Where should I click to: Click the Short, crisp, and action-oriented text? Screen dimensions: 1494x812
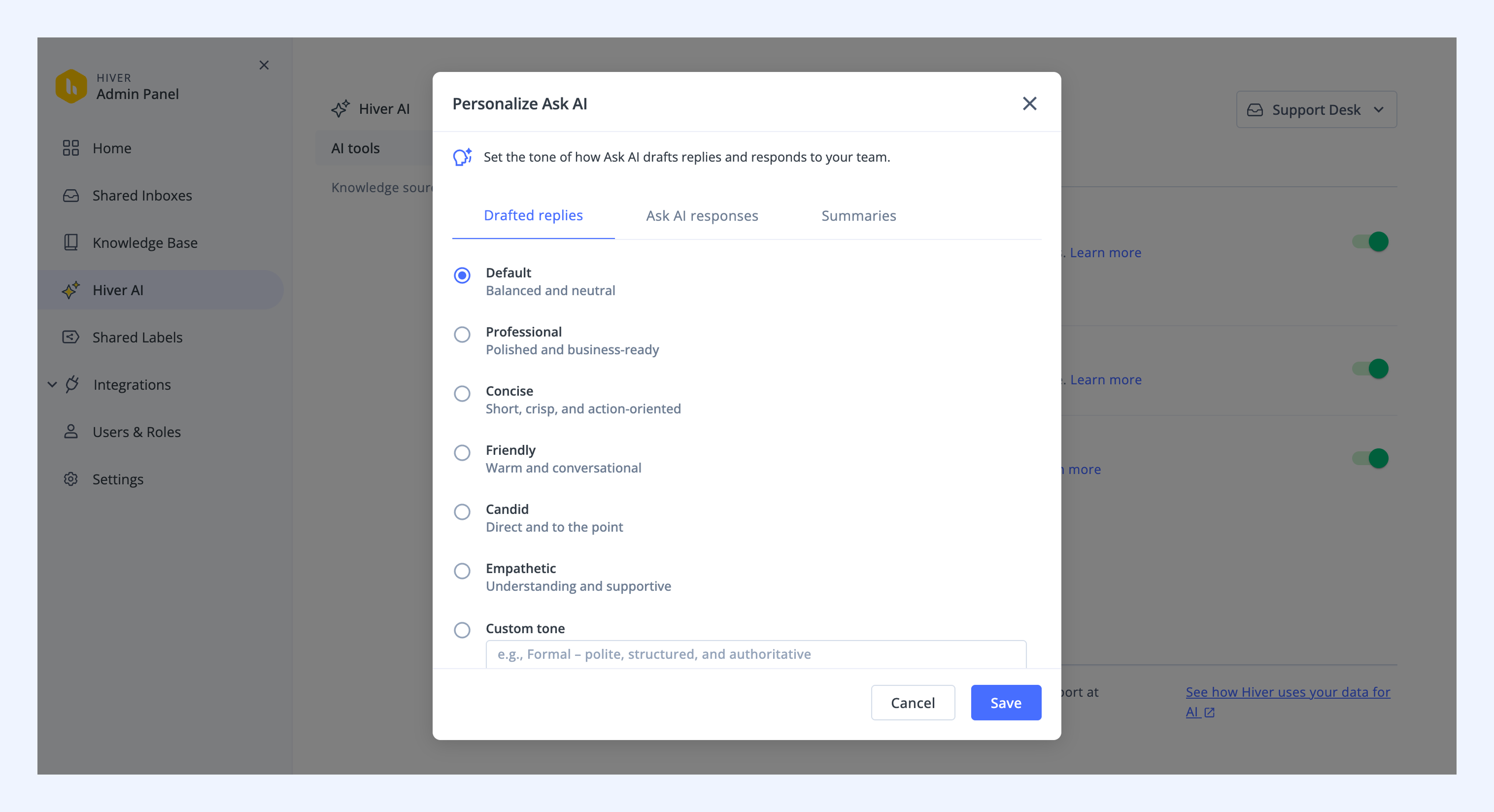(x=583, y=409)
